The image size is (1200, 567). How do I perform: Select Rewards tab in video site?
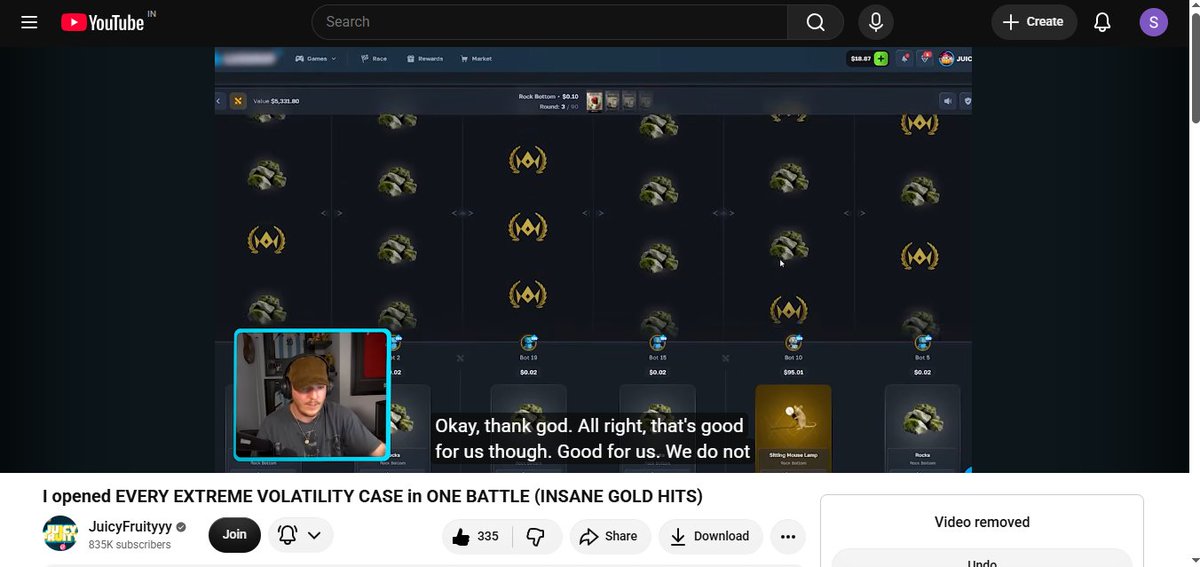pyautogui.click(x=425, y=59)
